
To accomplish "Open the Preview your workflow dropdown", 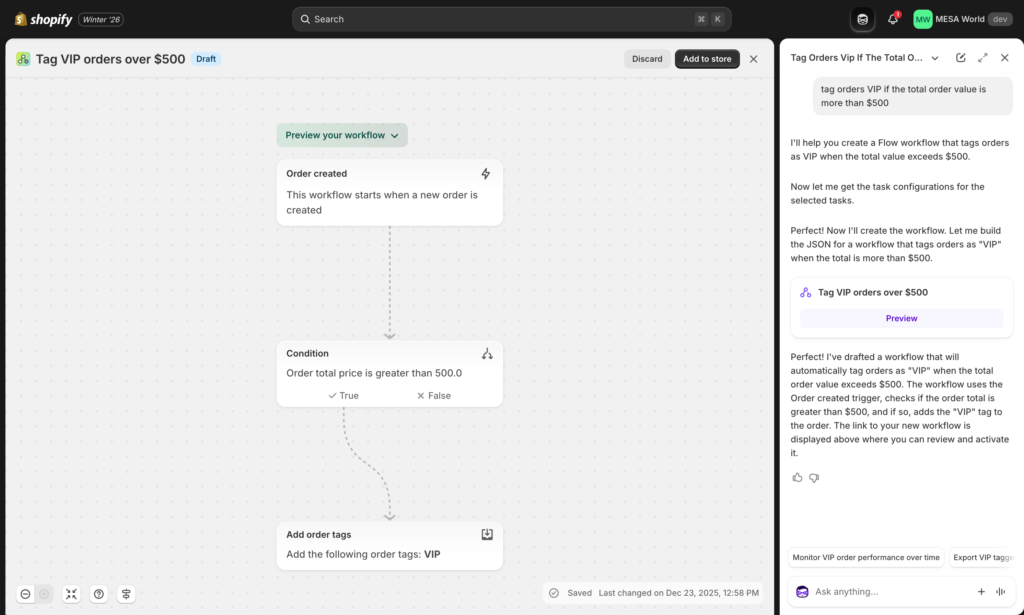I will (342, 134).
